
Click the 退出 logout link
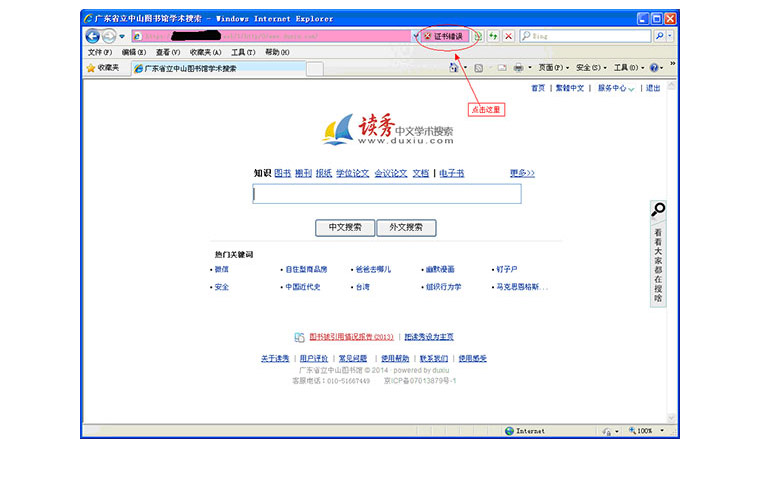(x=653, y=88)
